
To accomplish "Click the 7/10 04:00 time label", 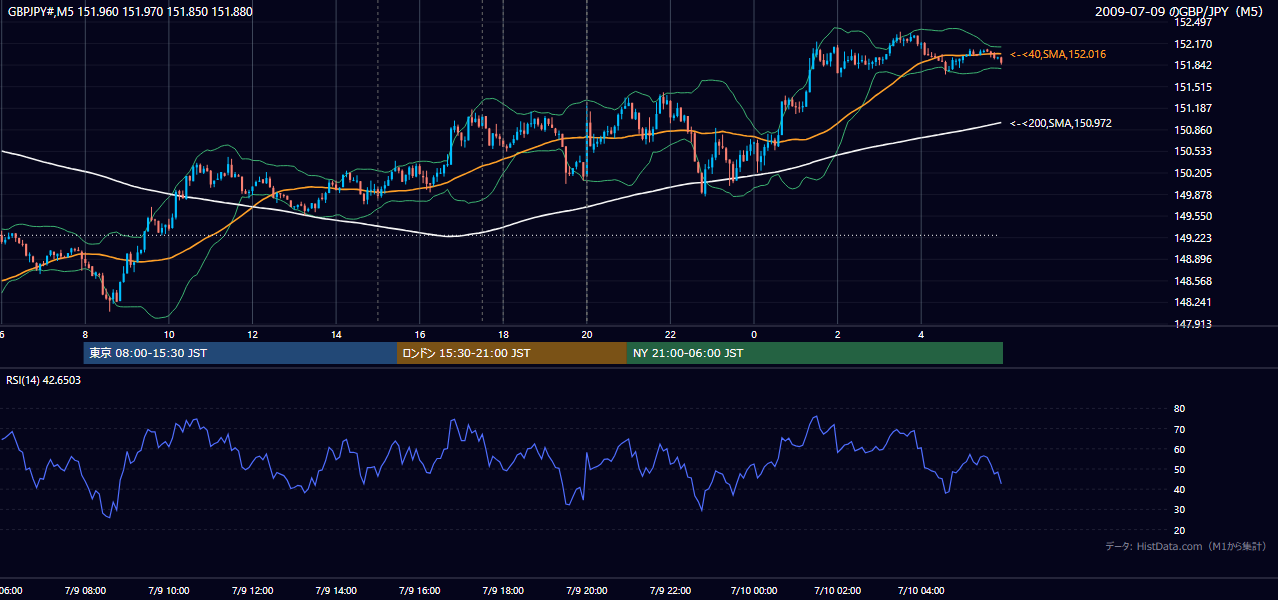I will click(921, 591).
